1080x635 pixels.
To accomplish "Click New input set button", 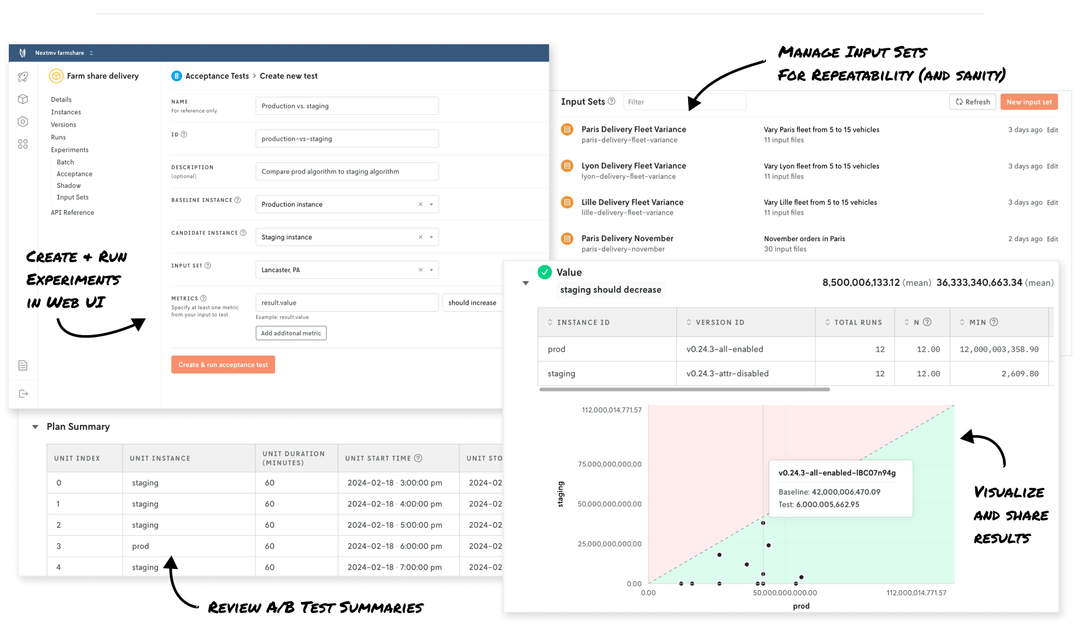I will (1029, 102).
